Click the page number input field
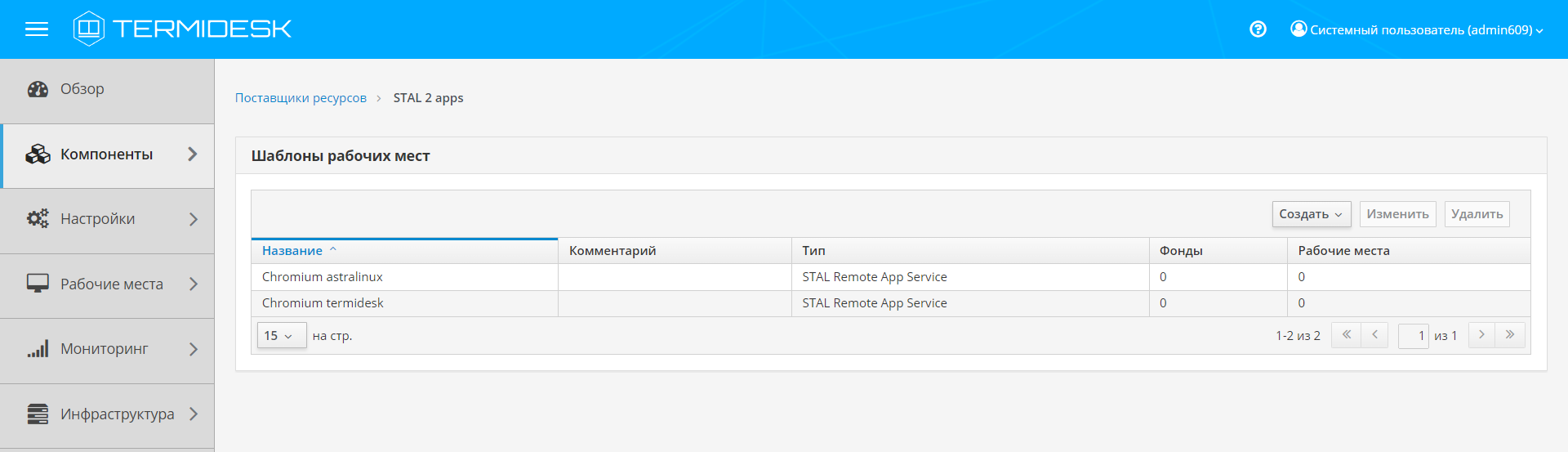 tap(1413, 336)
